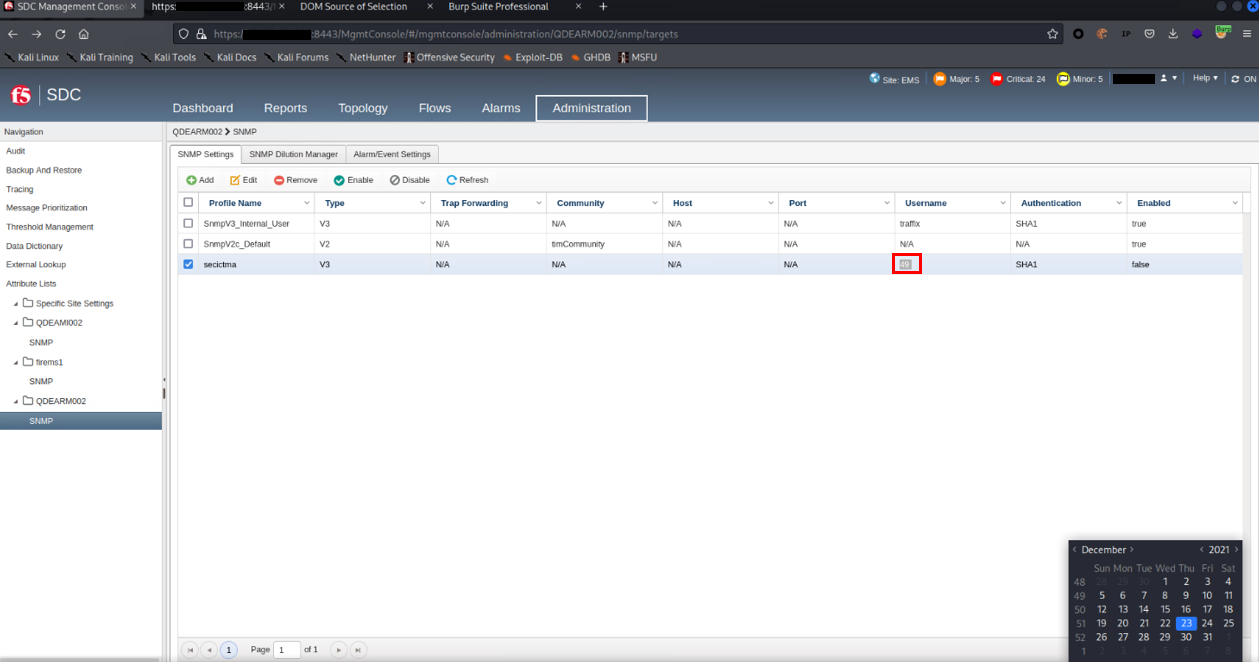Click the Site EMS globe icon
Screen dimensions: 1259x662
pyautogui.click(x=875, y=79)
